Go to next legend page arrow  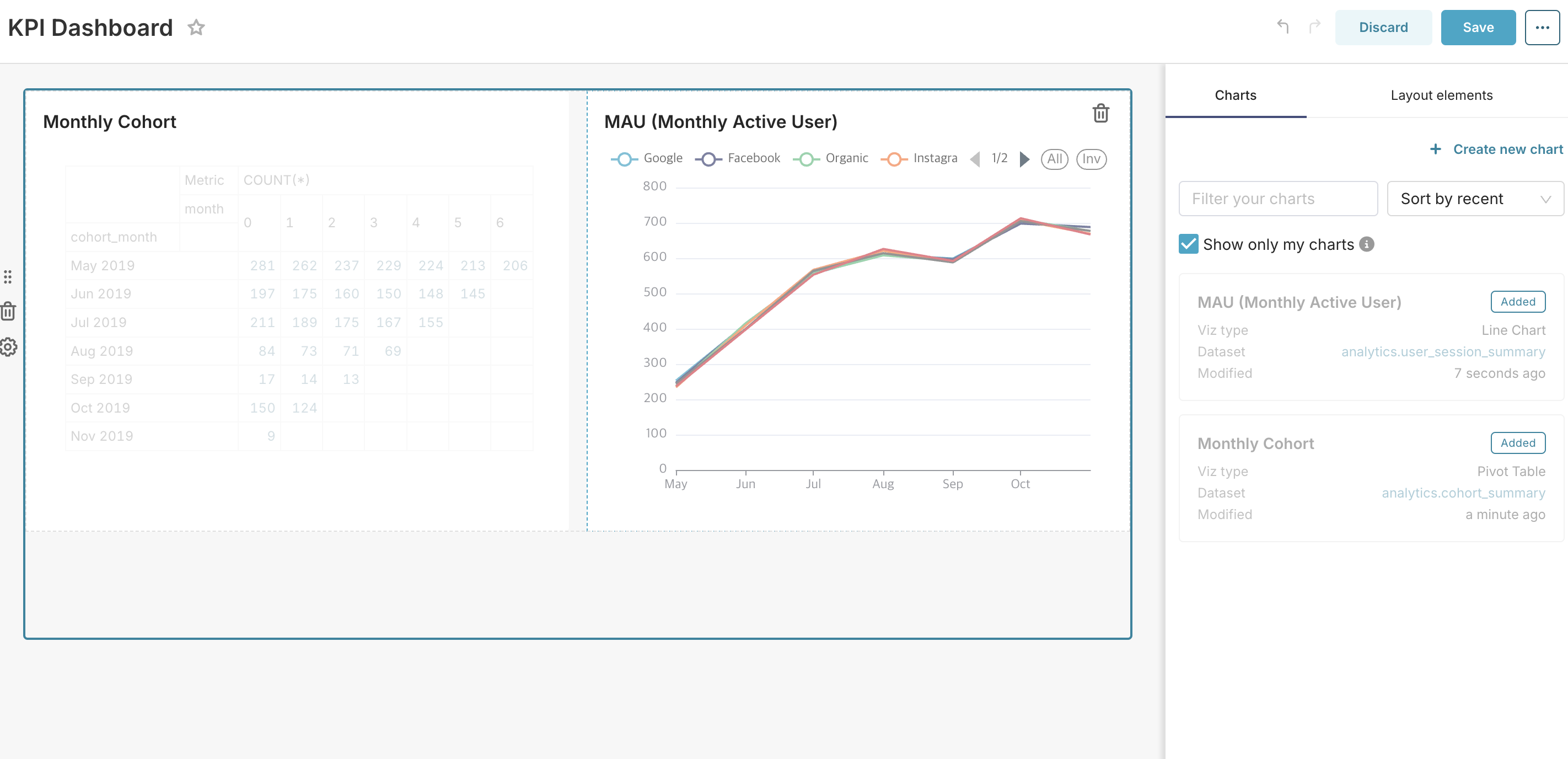1024,159
